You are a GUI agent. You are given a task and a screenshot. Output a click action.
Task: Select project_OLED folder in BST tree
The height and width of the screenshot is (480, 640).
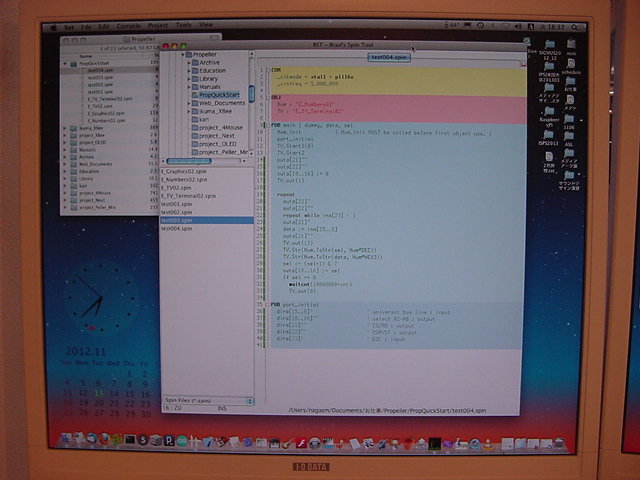coord(218,143)
